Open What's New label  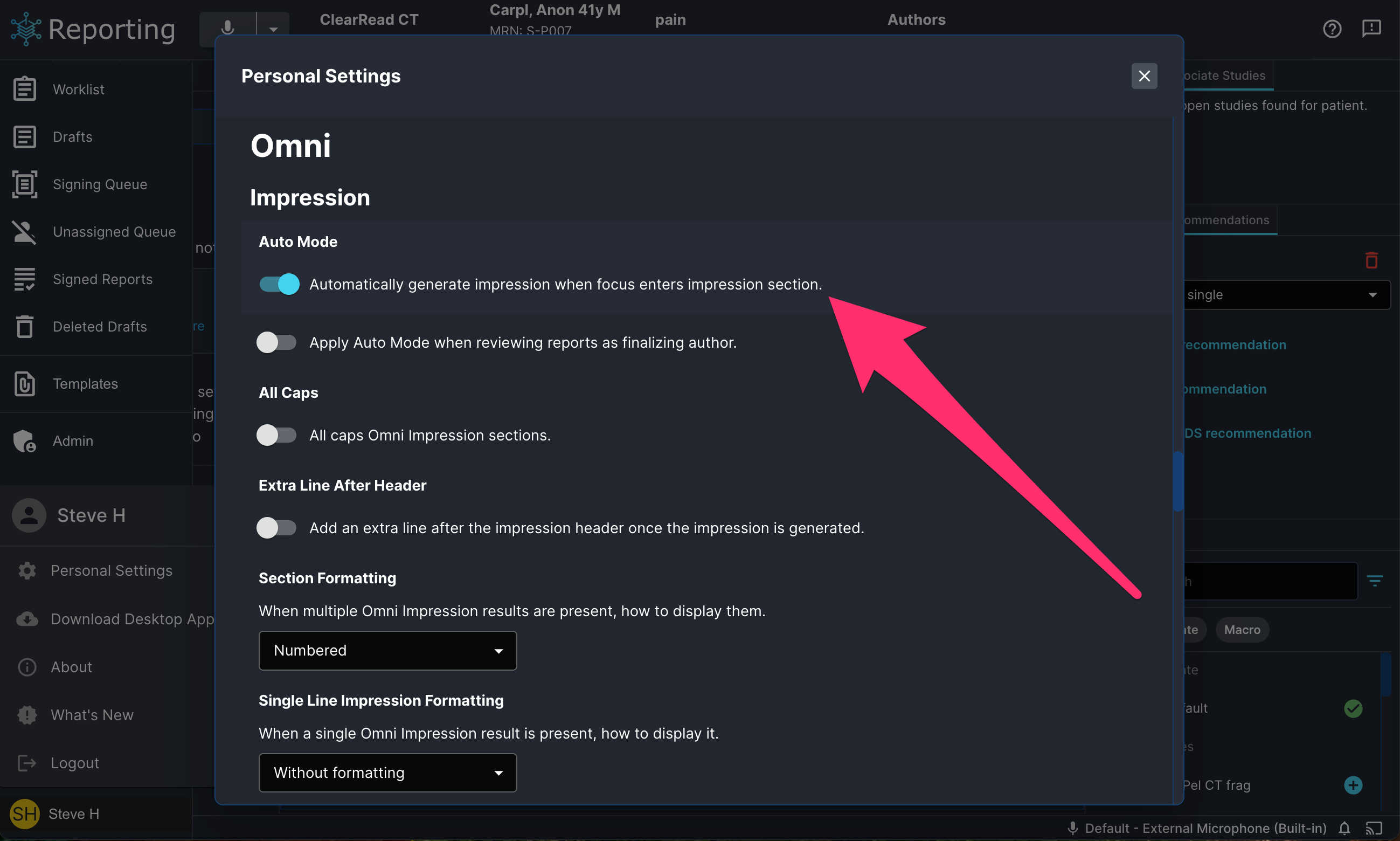[92, 715]
